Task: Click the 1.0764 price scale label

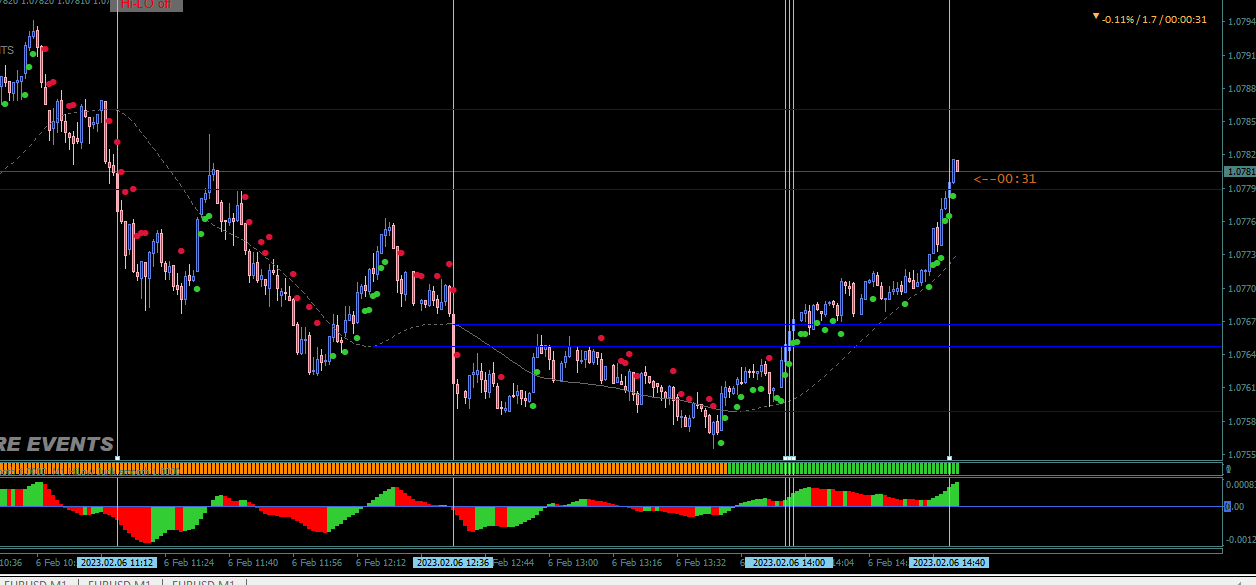Action: coord(1241,355)
